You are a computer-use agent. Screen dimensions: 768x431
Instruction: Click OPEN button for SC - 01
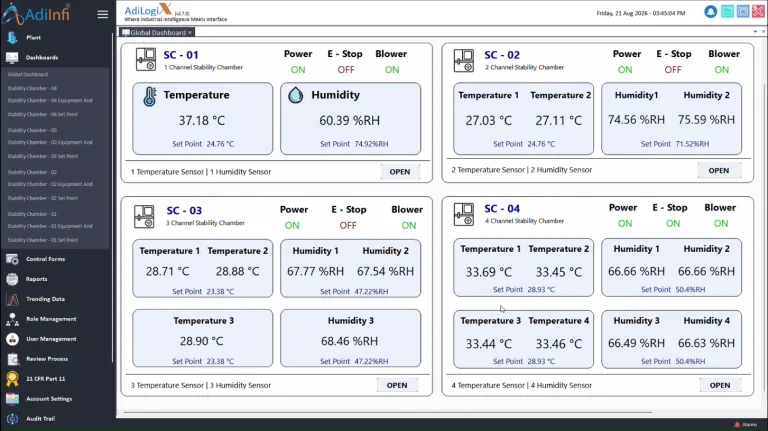click(x=400, y=172)
